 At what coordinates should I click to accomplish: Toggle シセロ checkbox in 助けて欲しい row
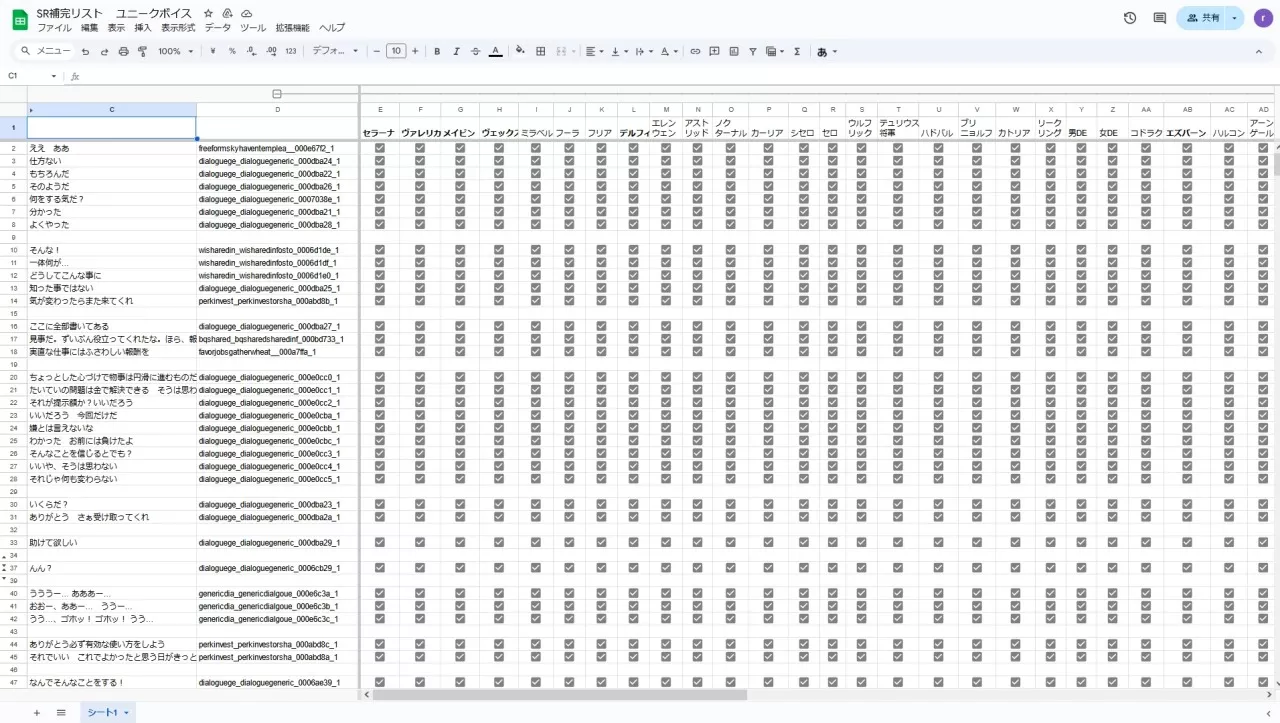point(803,542)
